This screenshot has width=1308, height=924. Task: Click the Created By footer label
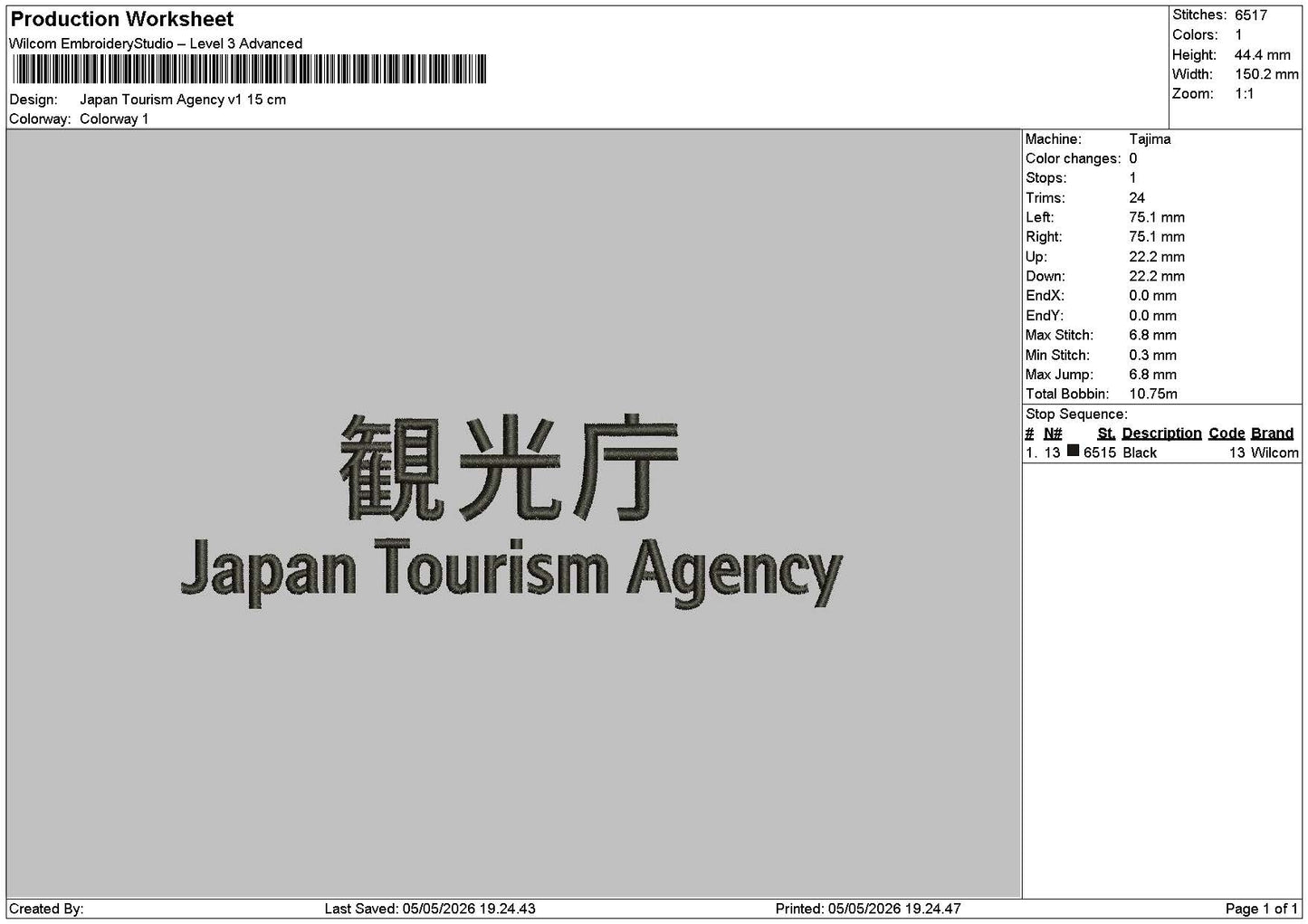[46, 909]
